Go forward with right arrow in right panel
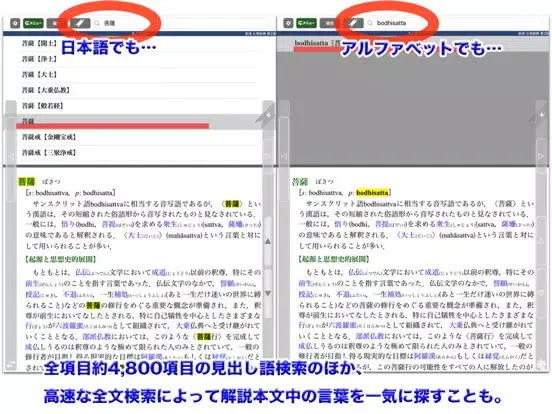This screenshot has width=552, height=414. [x=541, y=156]
